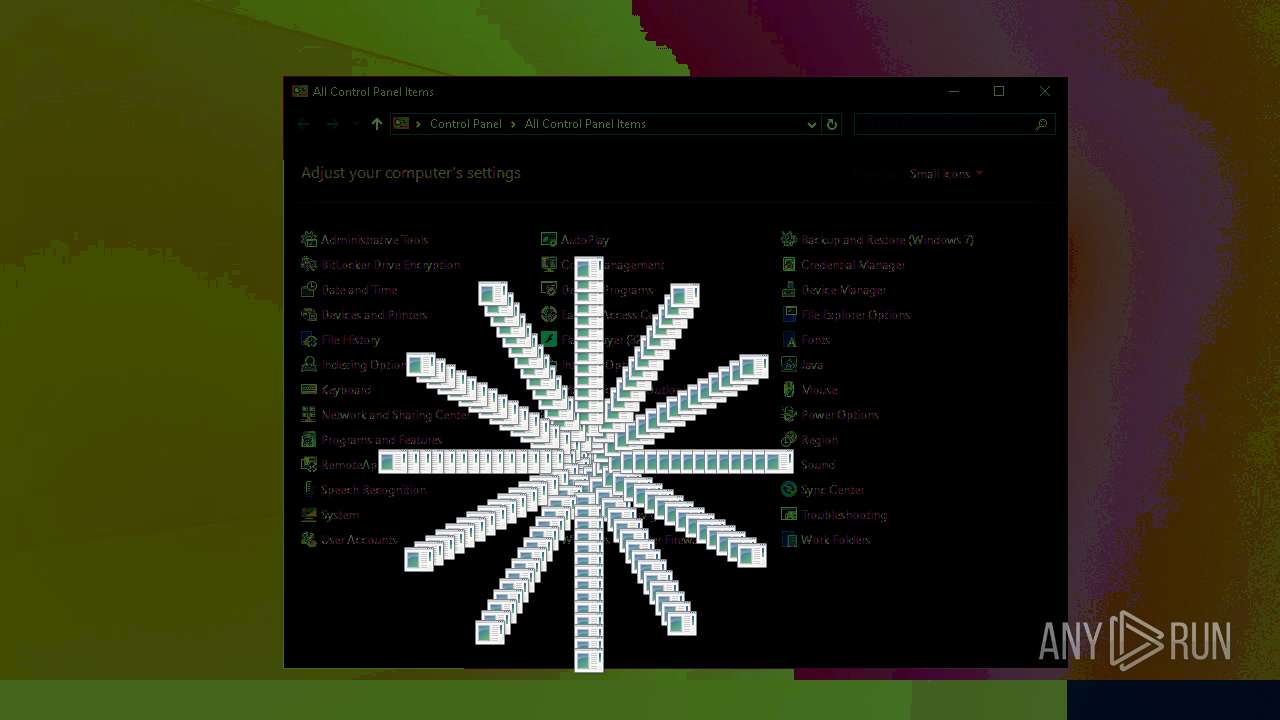Select Control Panel in the breadcrumb
The width and height of the screenshot is (1280, 720).
coord(466,124)
